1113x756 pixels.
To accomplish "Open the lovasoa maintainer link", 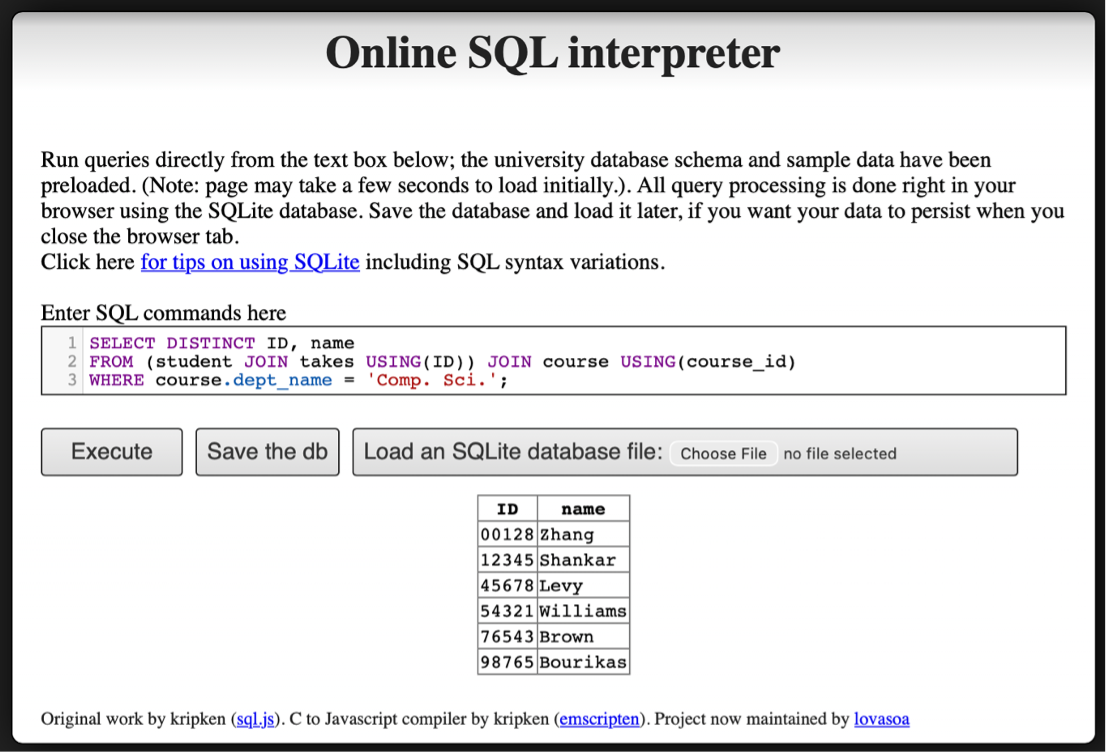I will tap(882, 719).
